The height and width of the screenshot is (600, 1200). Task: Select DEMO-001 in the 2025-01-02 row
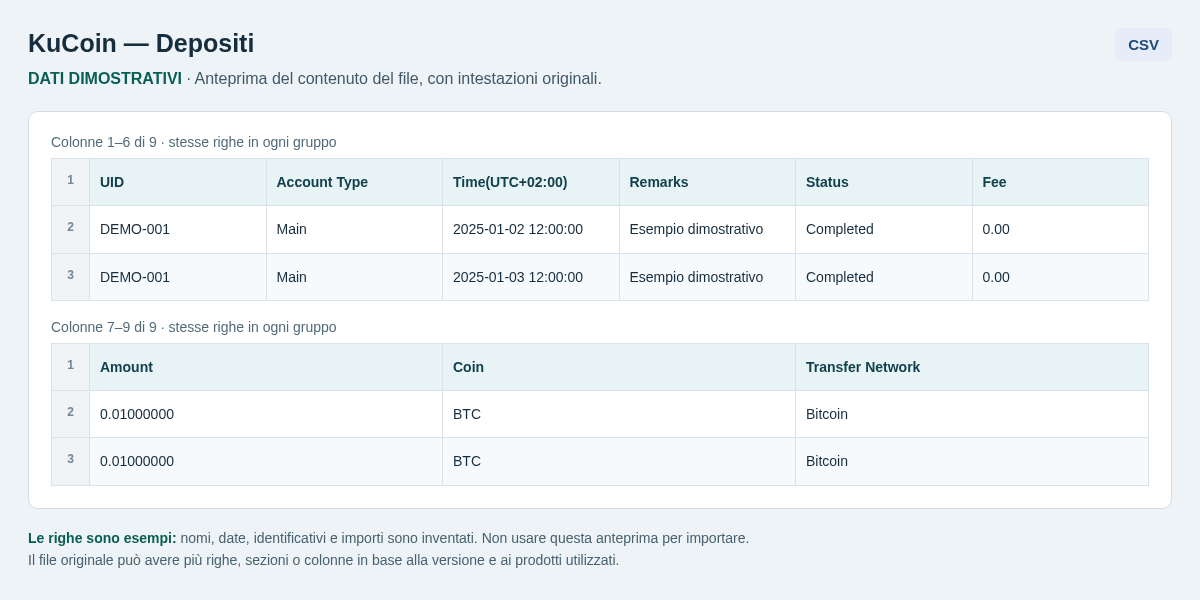pos(135,229)
